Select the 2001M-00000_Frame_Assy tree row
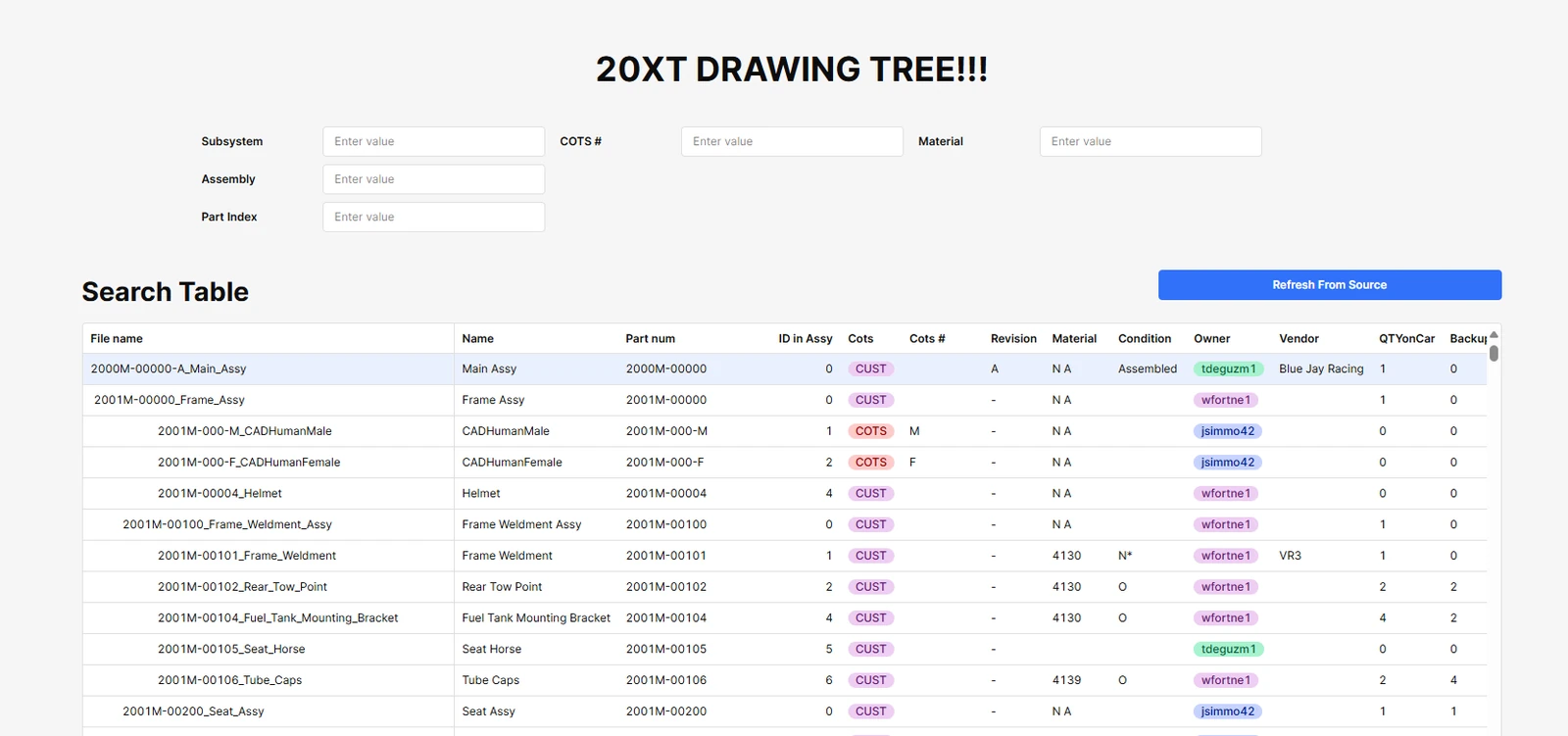1568x736 pixels. (x=784, y=400)
